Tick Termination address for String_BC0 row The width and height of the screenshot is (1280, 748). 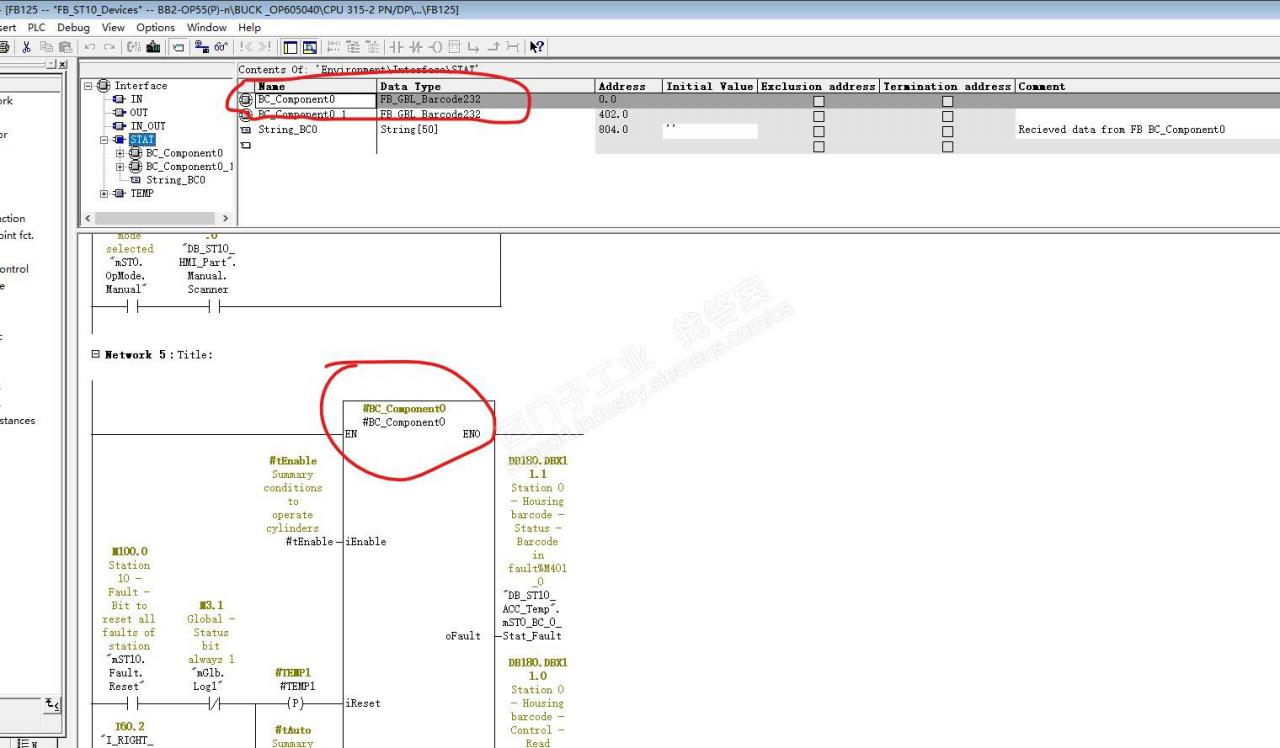point(947,131)
